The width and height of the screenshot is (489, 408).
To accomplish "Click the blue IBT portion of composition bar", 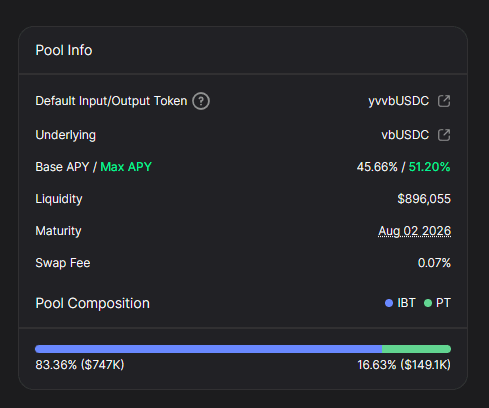I will [x=208, y=349].
